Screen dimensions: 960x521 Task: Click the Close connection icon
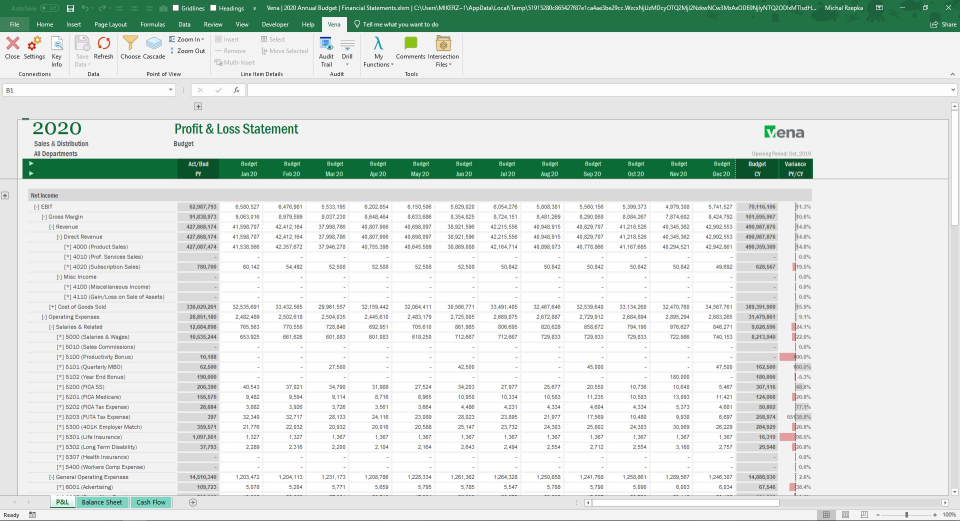pos(12,44)
